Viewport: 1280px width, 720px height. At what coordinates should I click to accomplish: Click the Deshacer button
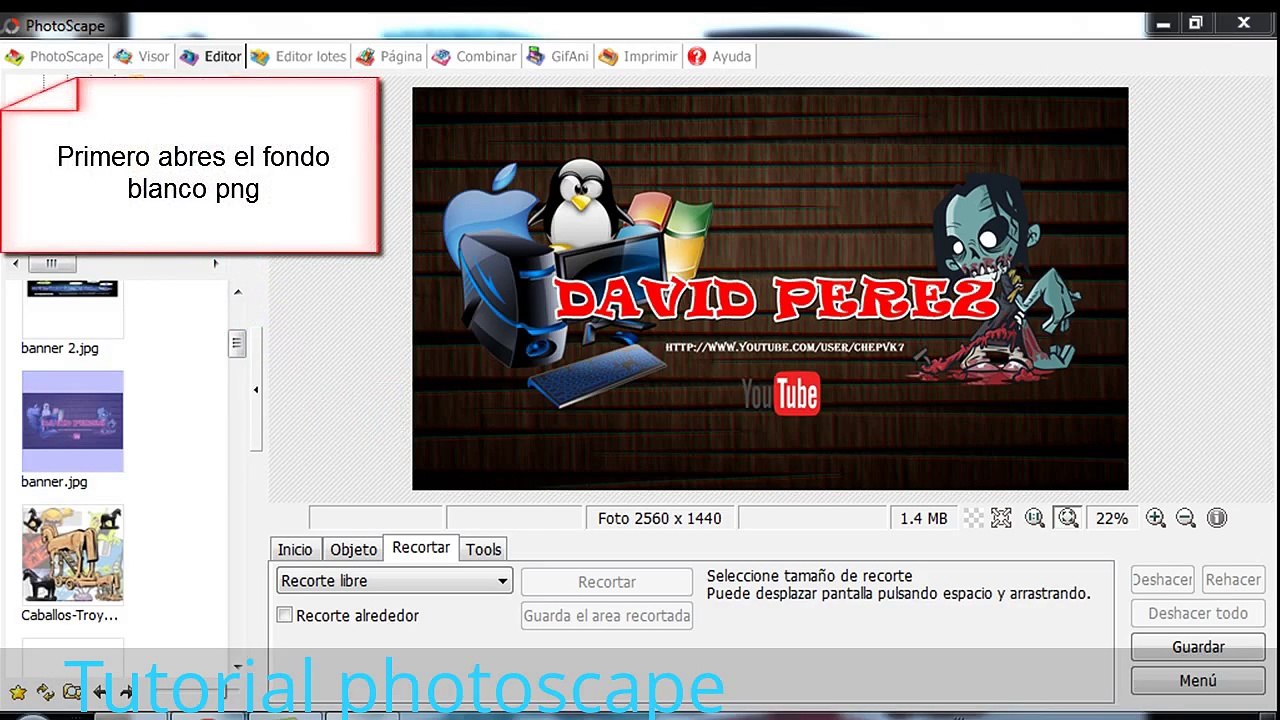pyautogui.click(x=1162, y=579)
